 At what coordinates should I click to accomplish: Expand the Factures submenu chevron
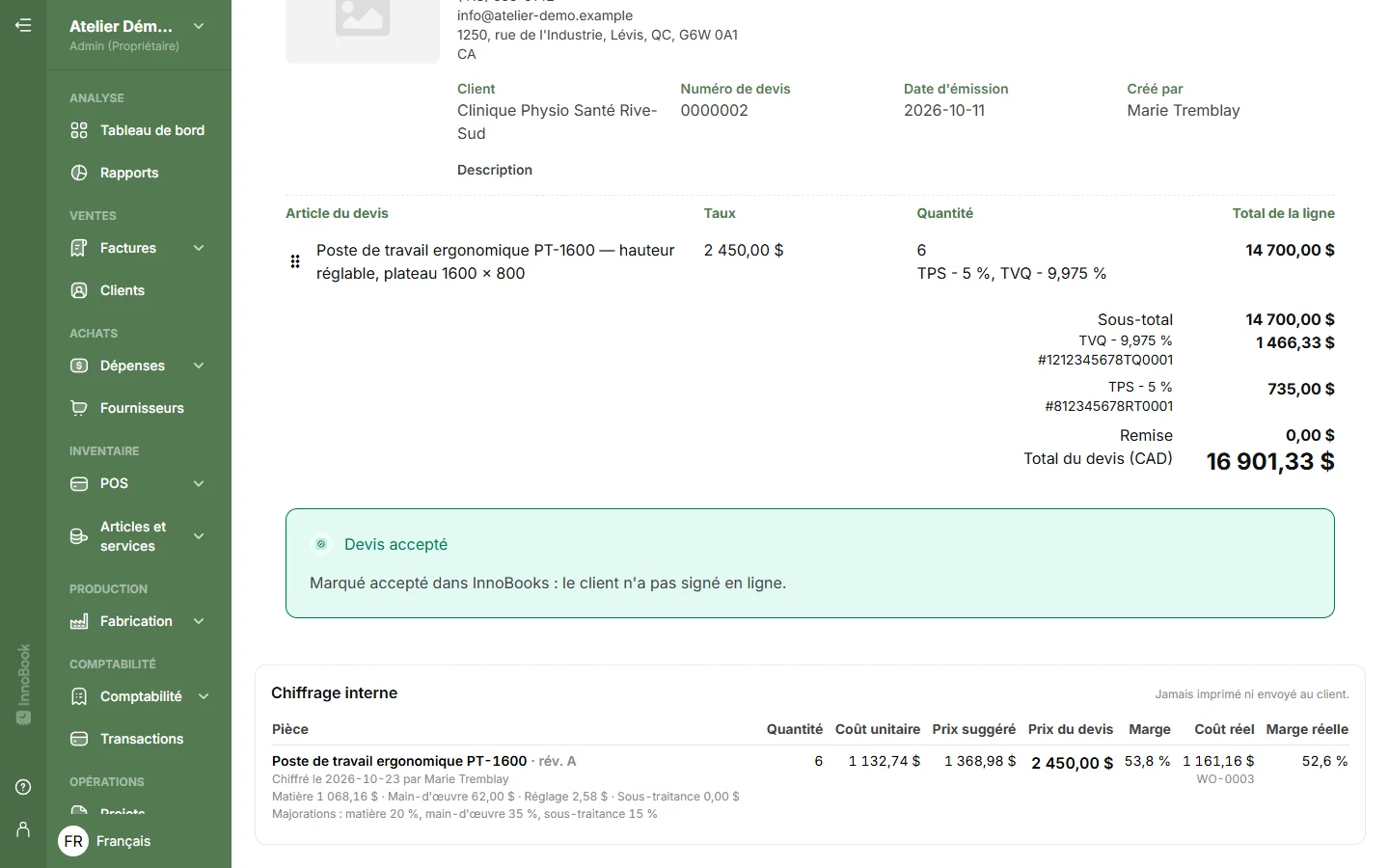[x=199, y=248]
